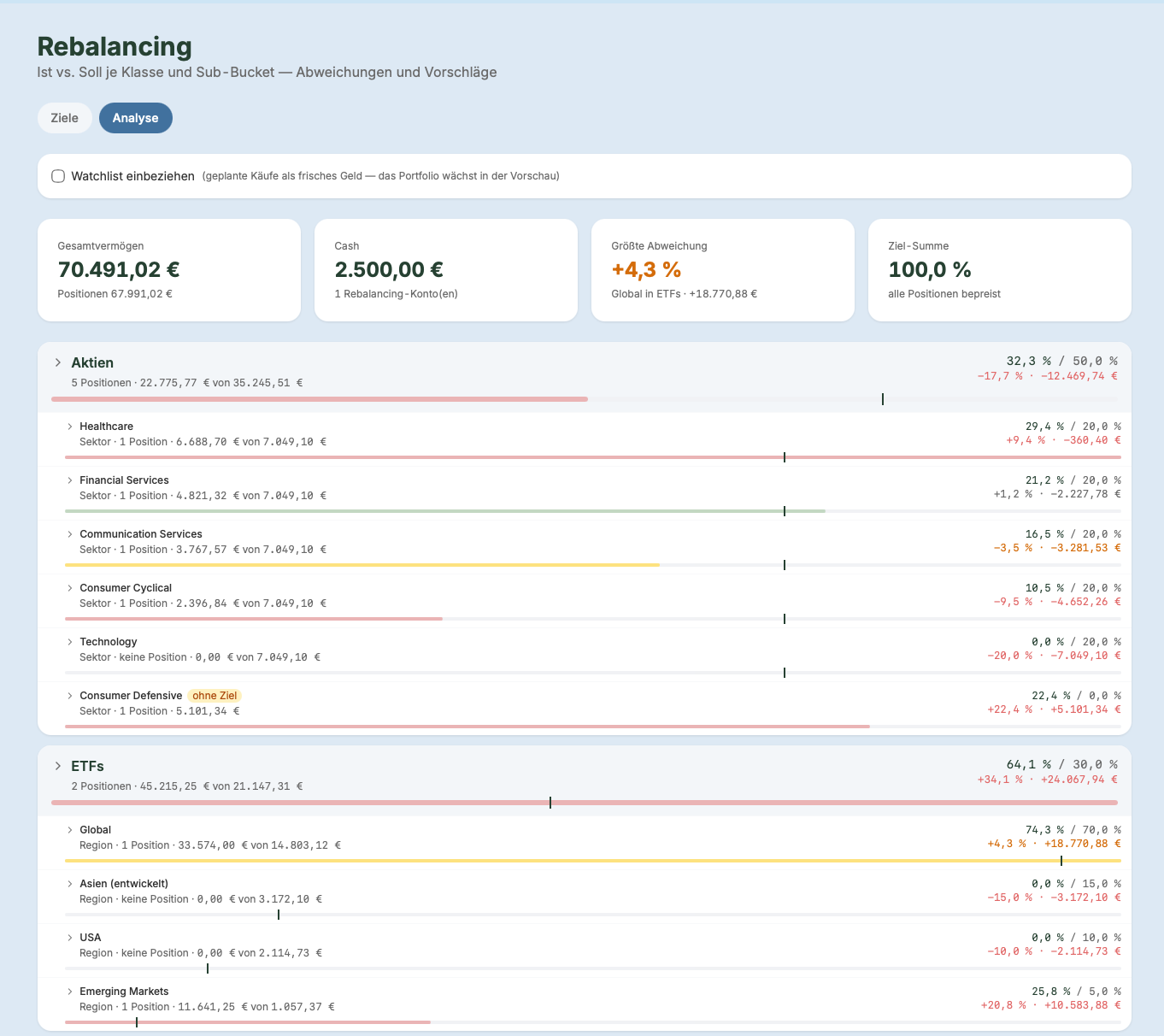Viewport: 1164px width, 1036px height.
Task: Expand the Technology sector chevron
Action: tap(70, 642)
